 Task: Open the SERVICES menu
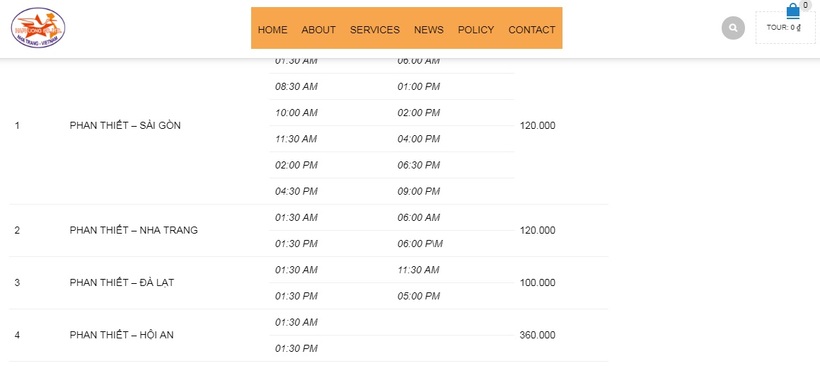375,30
